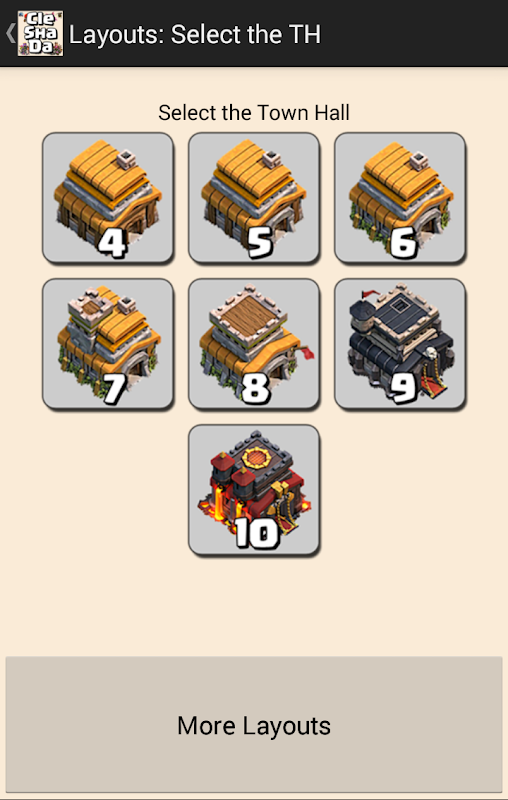This screenshot has width=508, height=800.
Task: Tap the number 5 badge
Action: 260,242
